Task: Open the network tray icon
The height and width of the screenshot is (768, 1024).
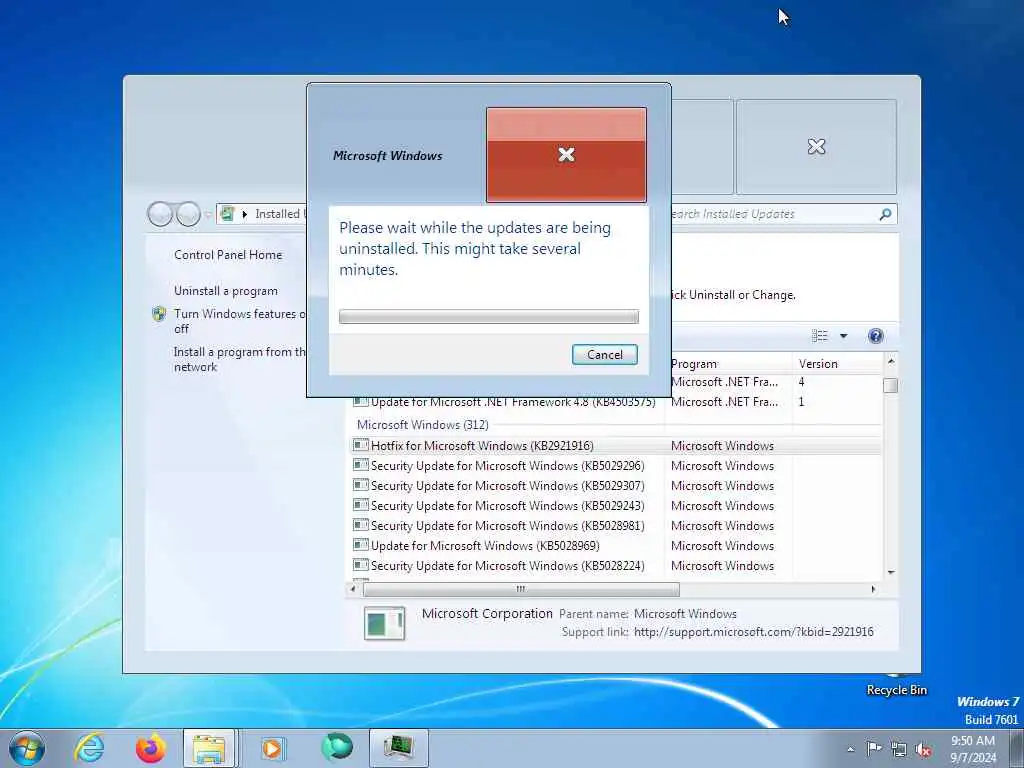Action: (x=899, y=750)
